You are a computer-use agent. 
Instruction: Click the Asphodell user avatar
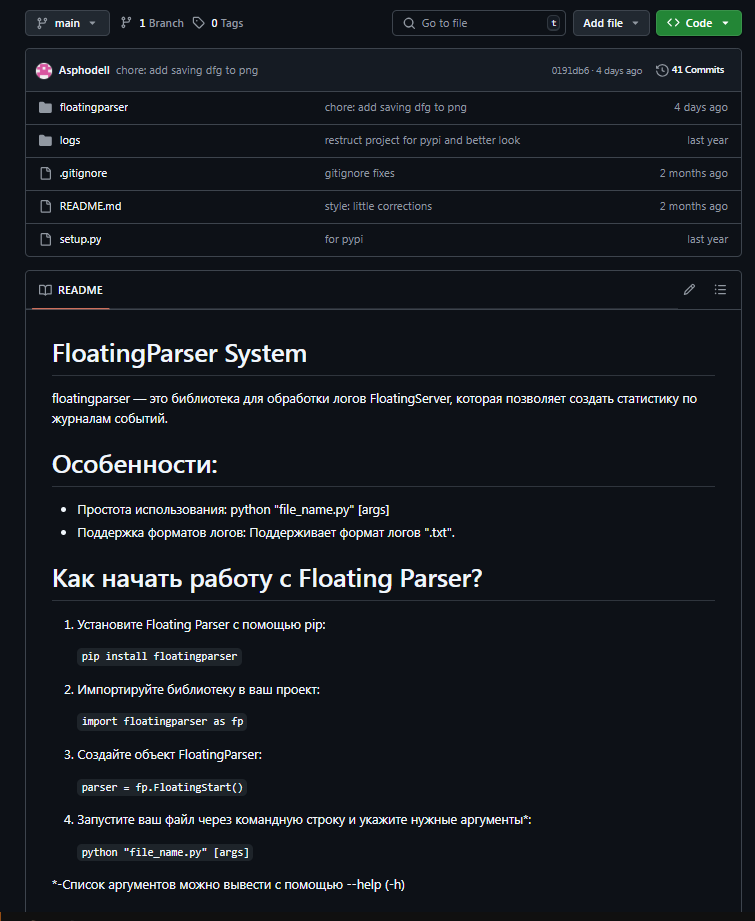[x=44, y=71]
